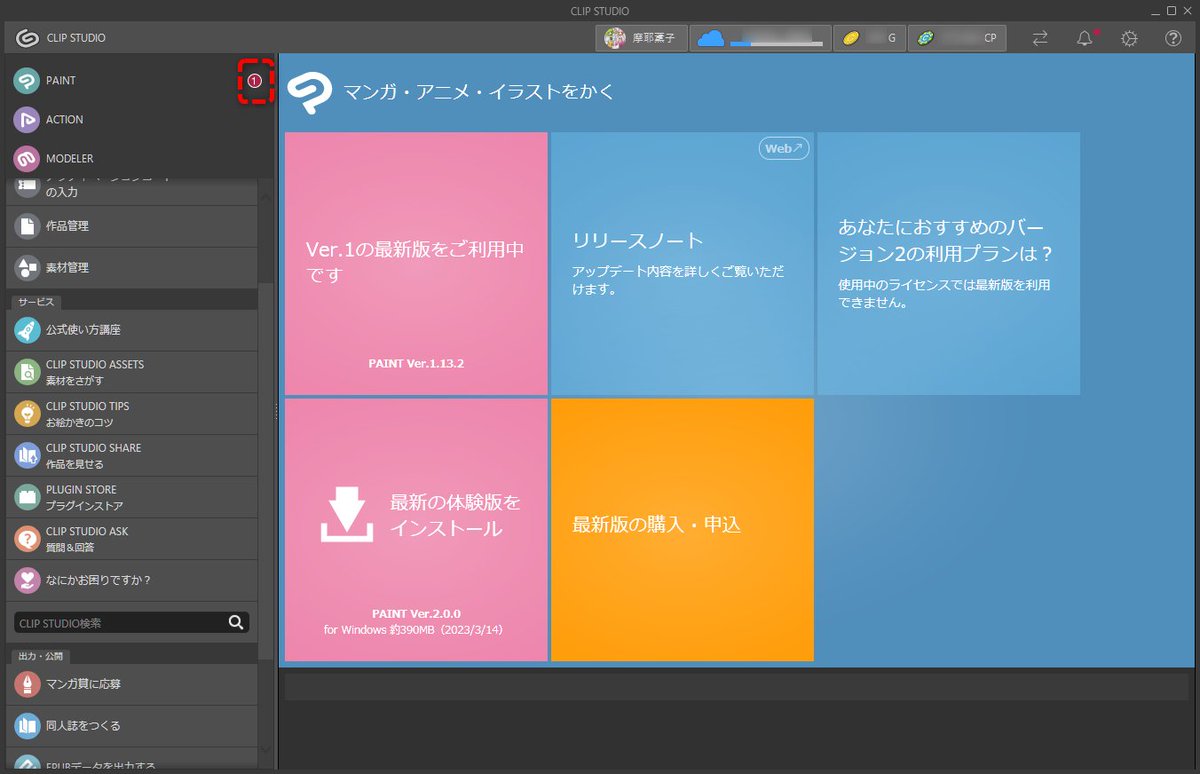Click the CLIP STUDIO ASSETS icon
The height and width of the screenshot is (774, 1200).
[x=27, y=372]
